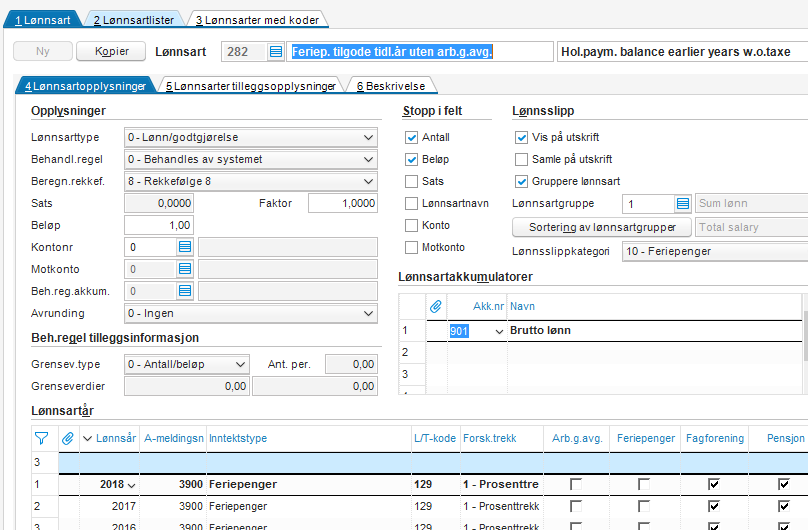Open the Lønnsartgruppe lookup list icon
The image size is (808, 530).
point(683,203)
